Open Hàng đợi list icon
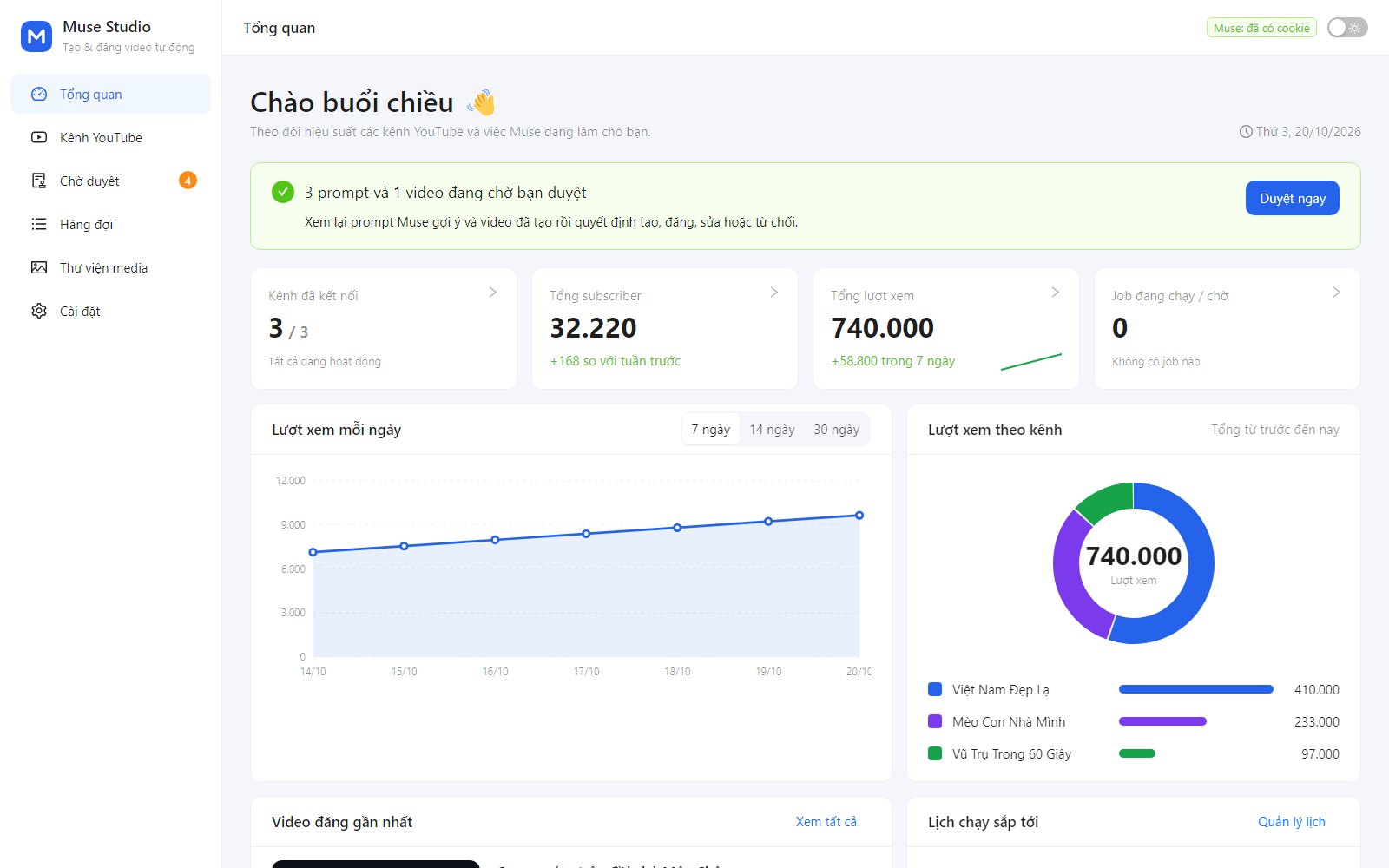Viewport: 1389px width, 868px height. click(39, 224)
